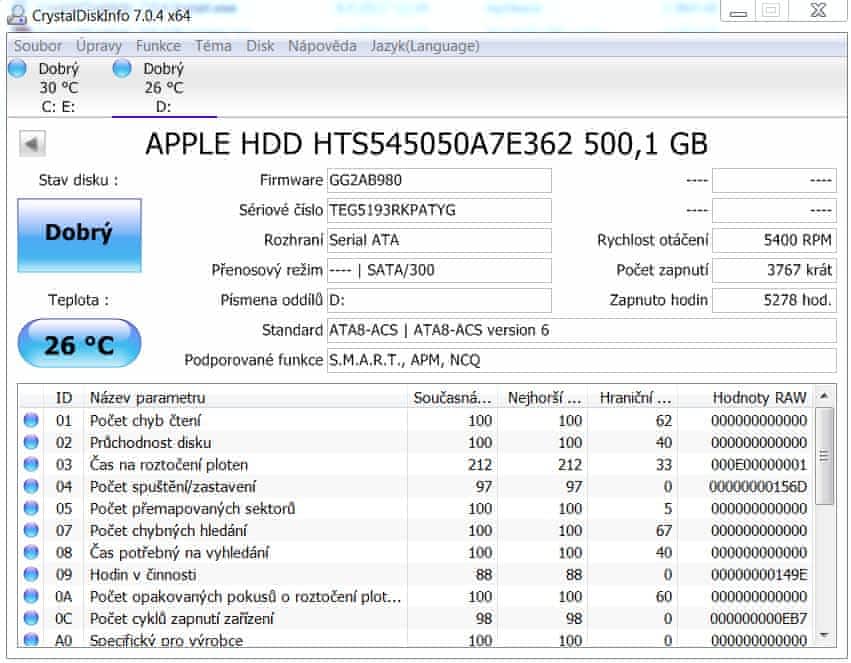Open the Disk menu
This screenshot has width=851, height=663.
click(x=260, y=46)
